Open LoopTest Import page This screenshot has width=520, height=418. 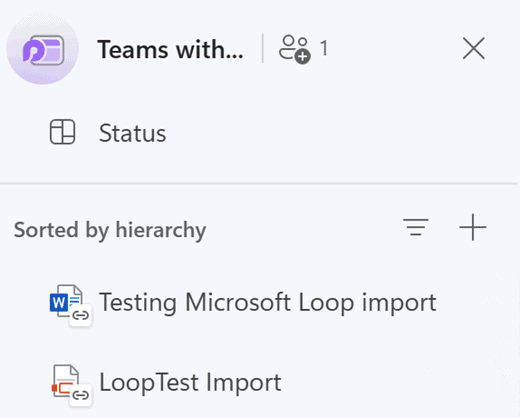[190, 382]
